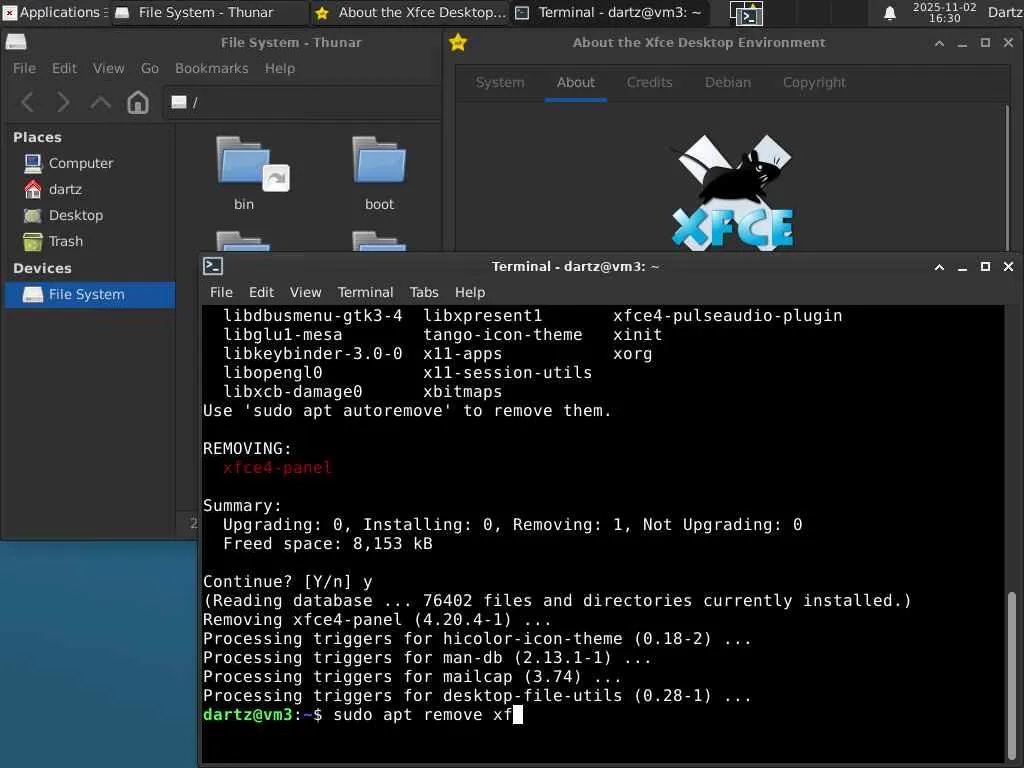The height and width of the screenshot is (768, 1024).
Task: Click the Thunar location path bar
Action: click(x=301, y=103)
